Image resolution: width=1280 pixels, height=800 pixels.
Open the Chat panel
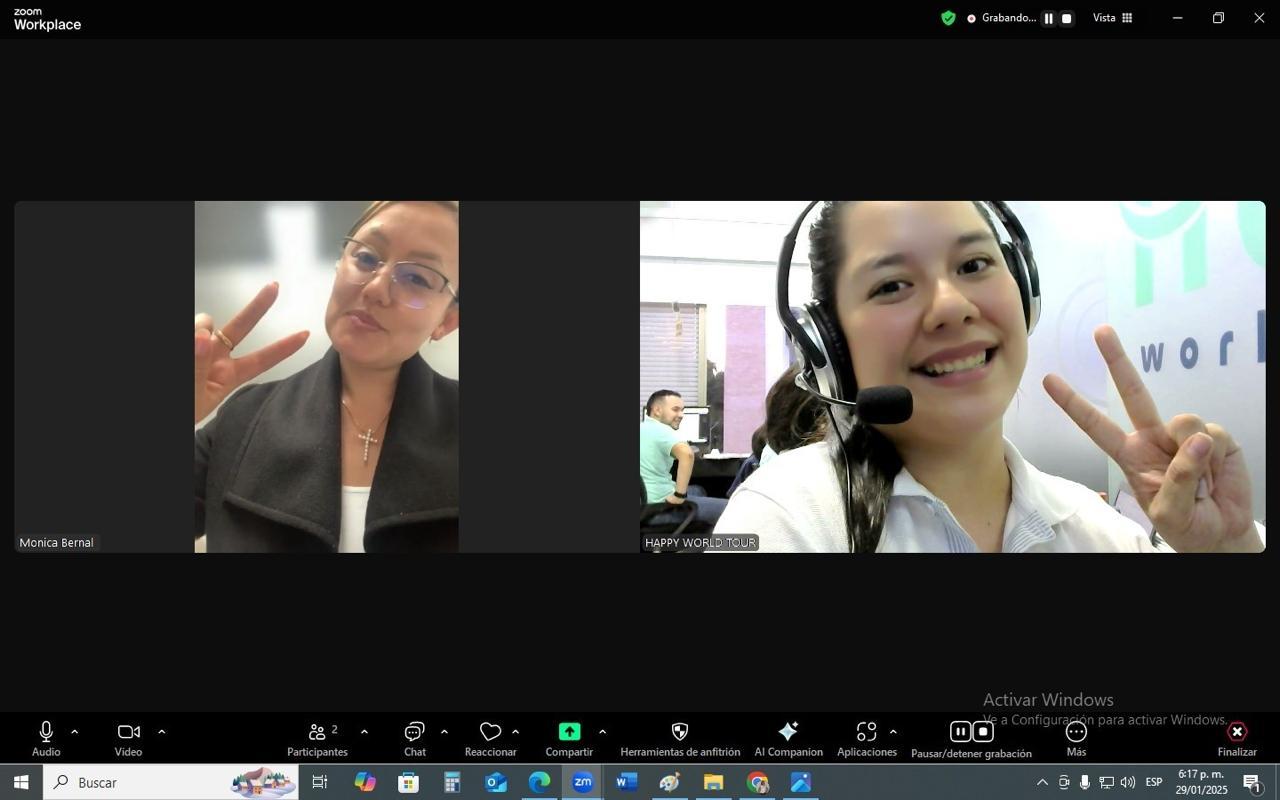click(414, 739)
